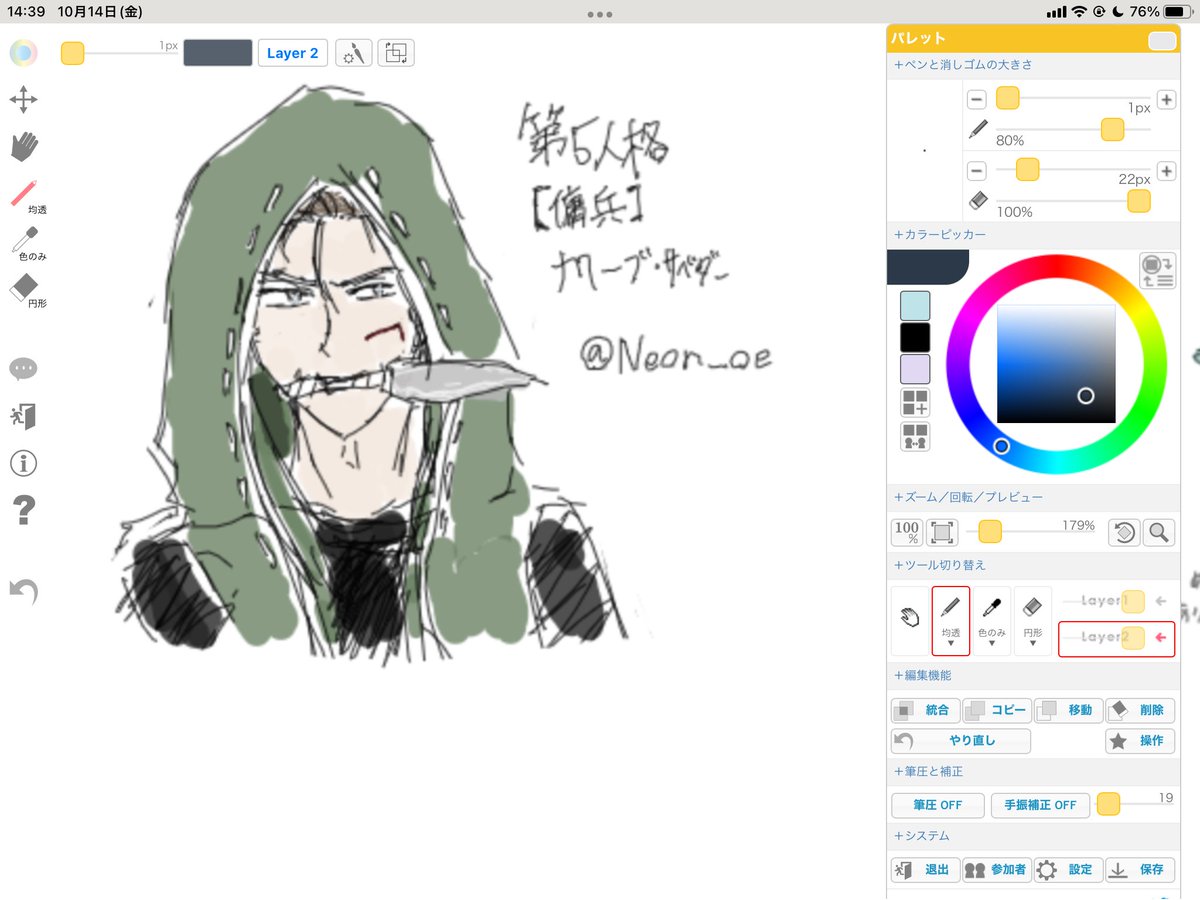Image resolution: width=1200 pixels, height=900 pixels.
Task: Collapse the 編集機能 section
Action: [924, 676]
